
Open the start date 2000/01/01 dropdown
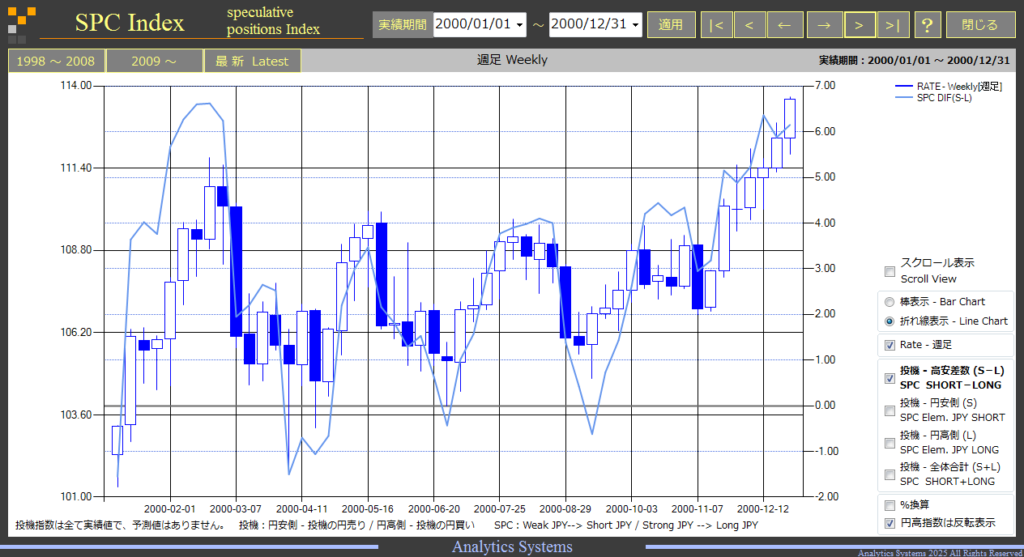coord(520,25)
